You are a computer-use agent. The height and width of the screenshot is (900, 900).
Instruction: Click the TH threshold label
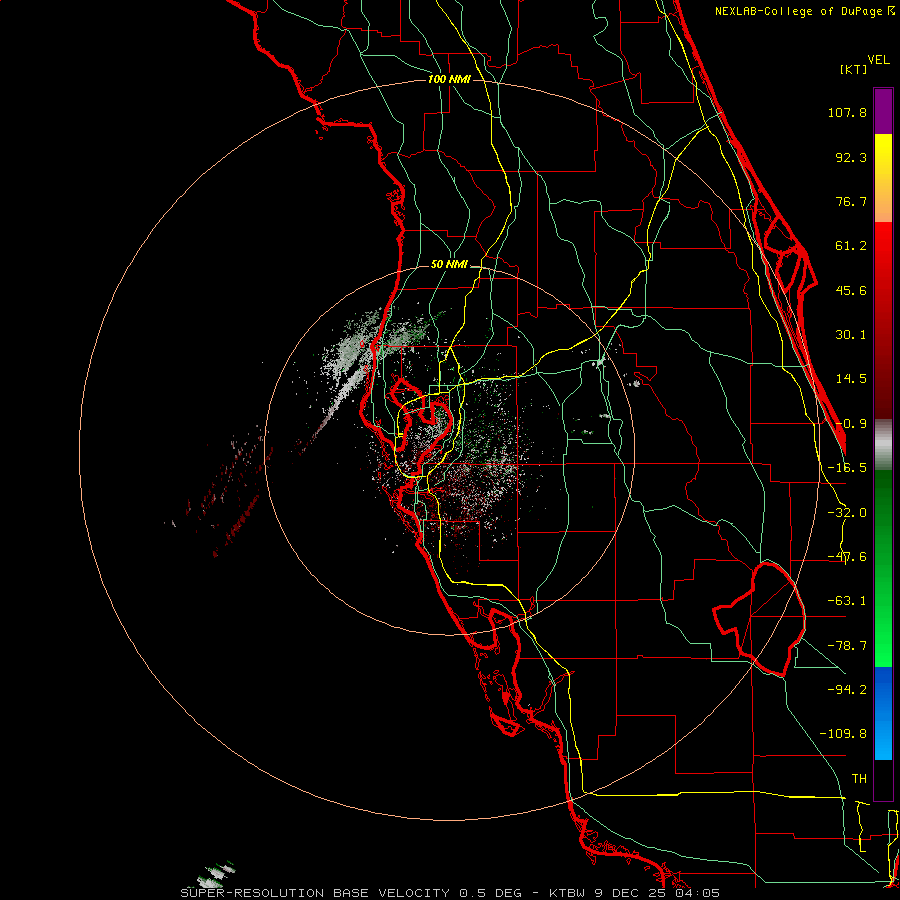click(x=859, y=778)
